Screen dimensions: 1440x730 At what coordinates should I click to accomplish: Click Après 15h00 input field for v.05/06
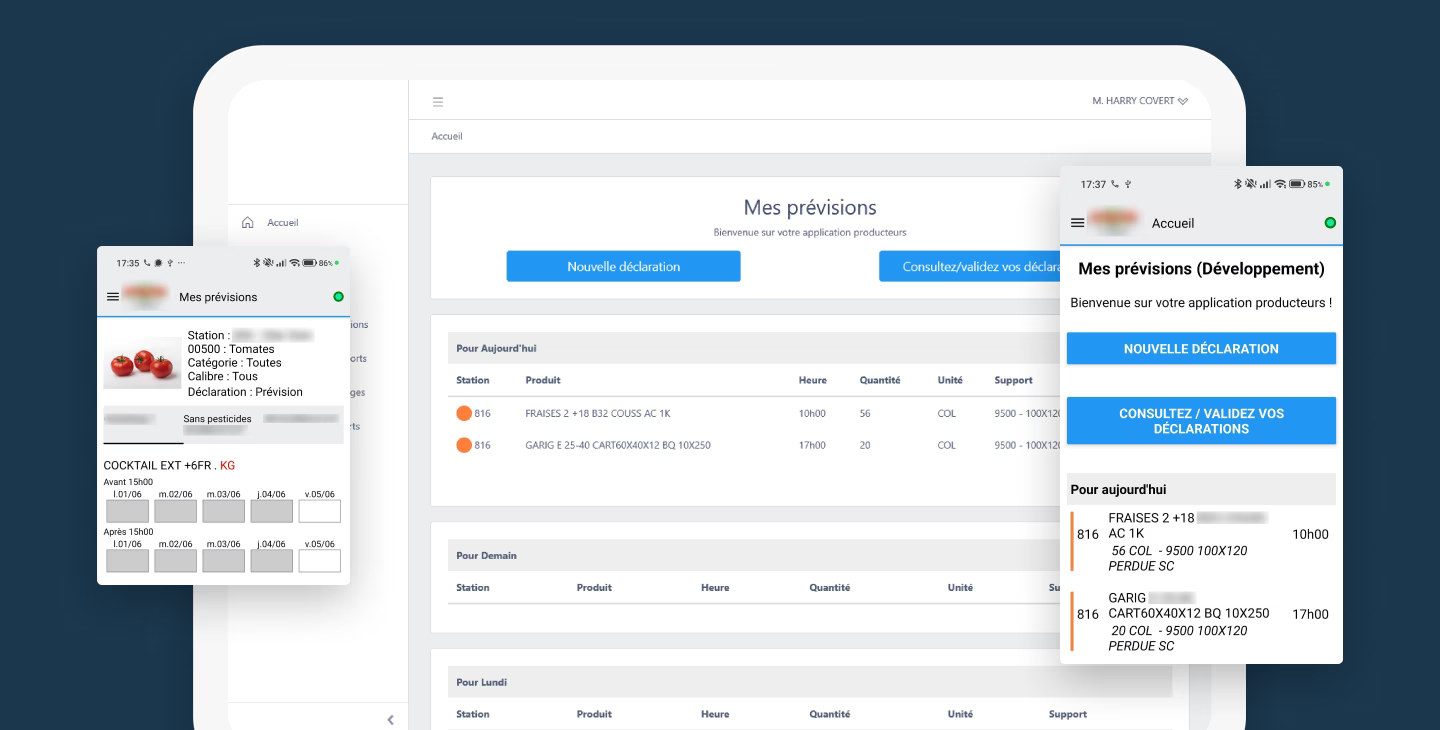(x=320, y=561)
